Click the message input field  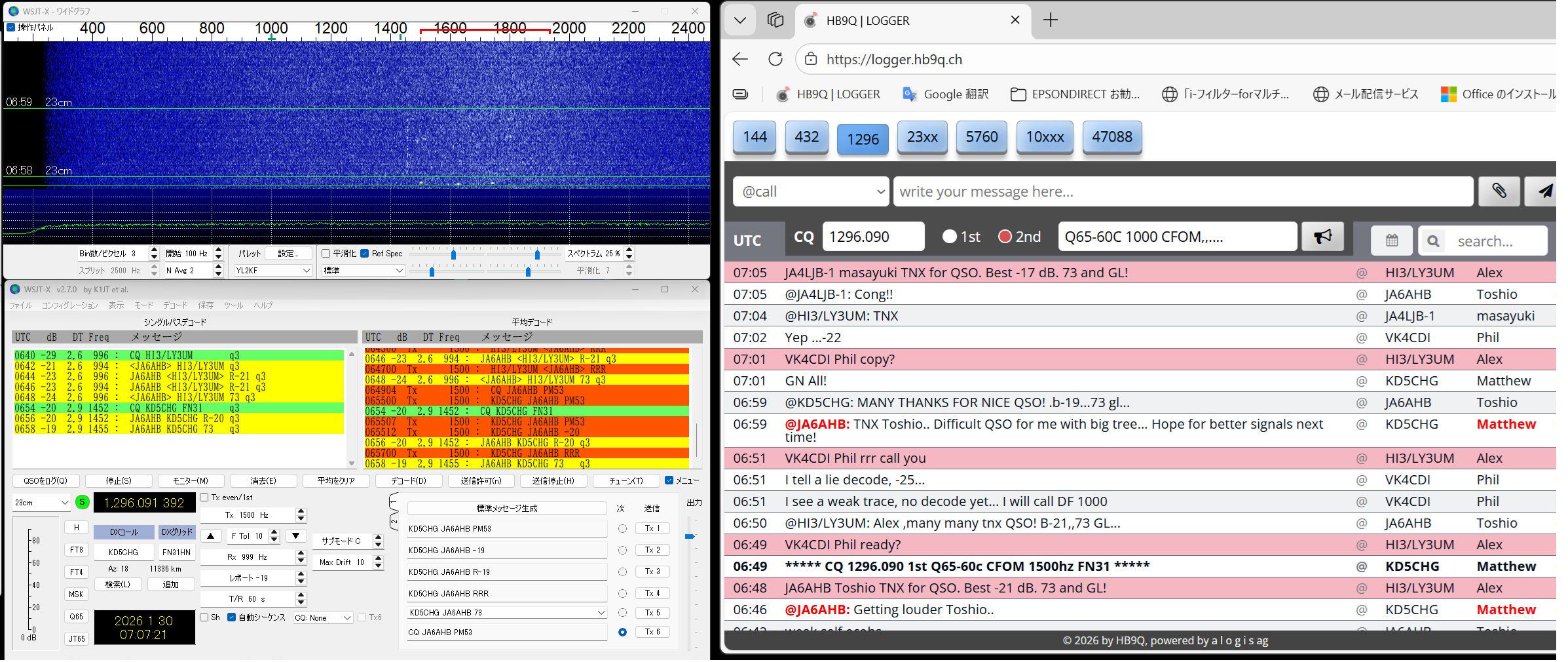coord(1182,191)
